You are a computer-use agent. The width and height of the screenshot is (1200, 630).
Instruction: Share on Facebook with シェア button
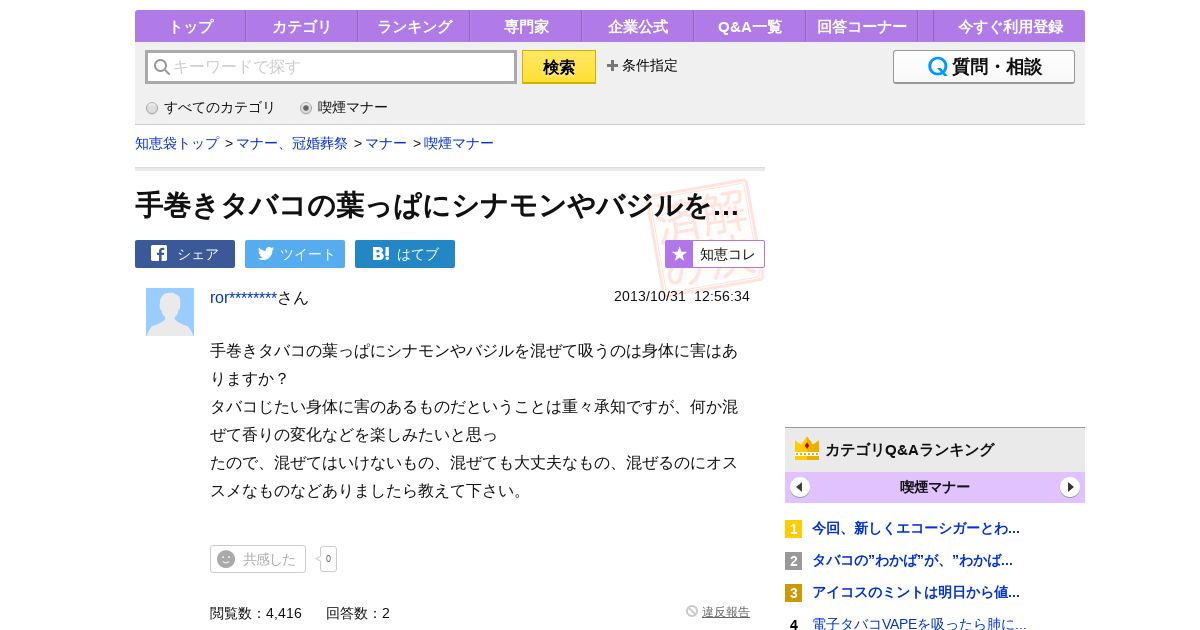185,254
